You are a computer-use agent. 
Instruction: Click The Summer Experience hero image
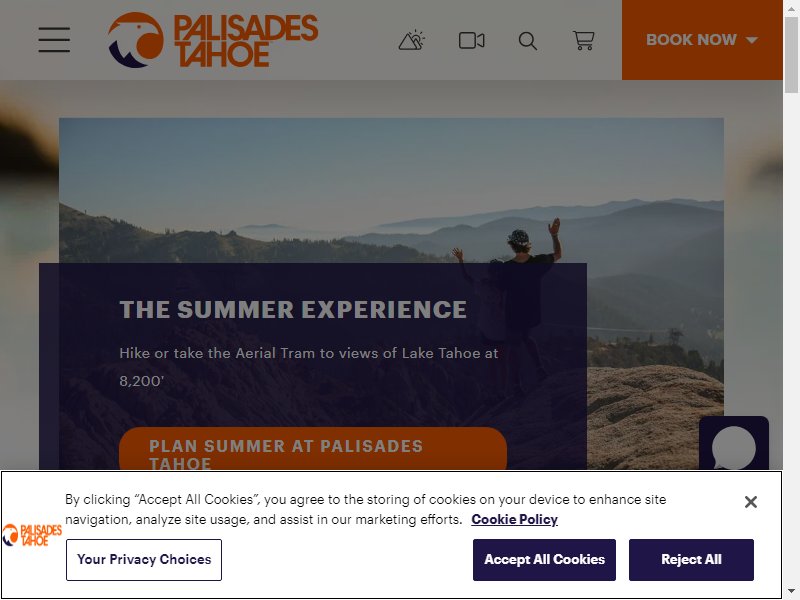click(x=391, y=190)
